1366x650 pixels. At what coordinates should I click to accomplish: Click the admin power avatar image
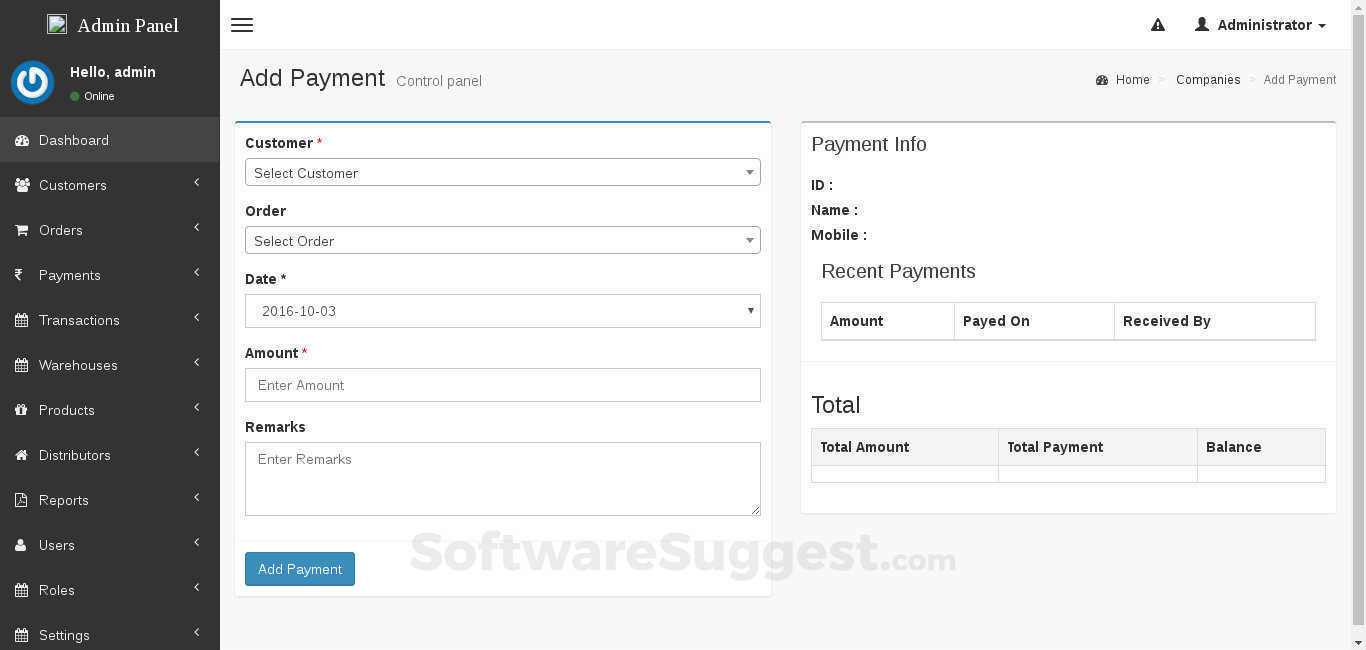(x=32, y=83)
